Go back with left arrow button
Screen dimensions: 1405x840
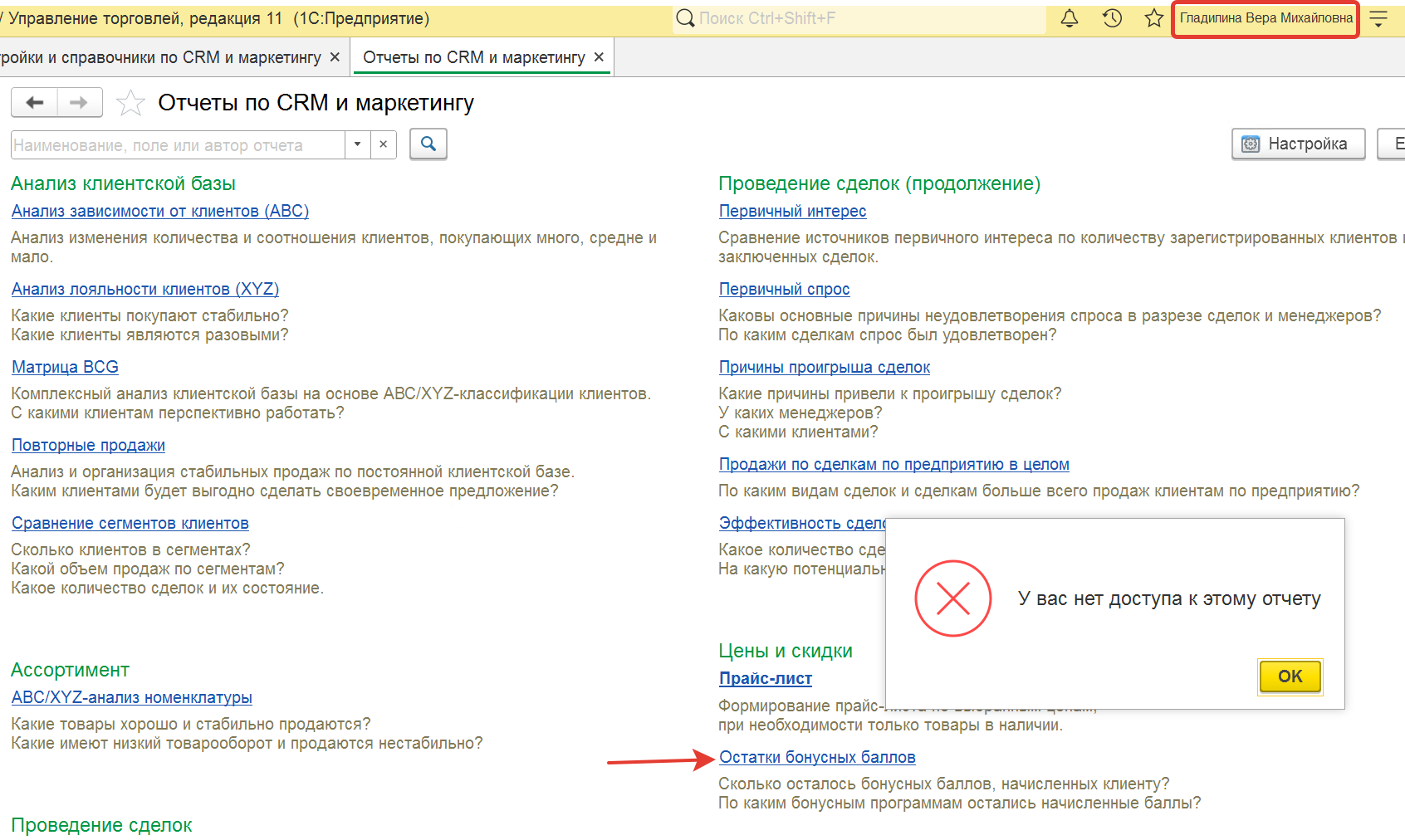(x=34, y=103)
